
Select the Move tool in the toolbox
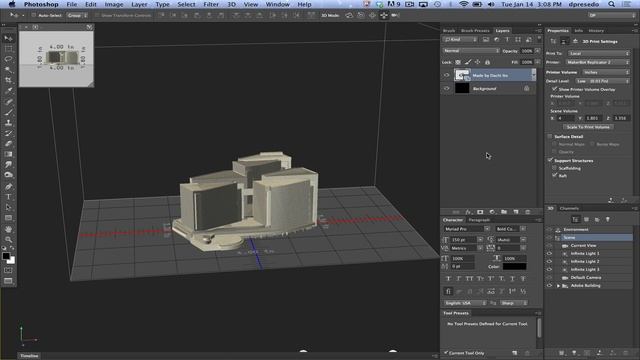[x=9, y=38]
